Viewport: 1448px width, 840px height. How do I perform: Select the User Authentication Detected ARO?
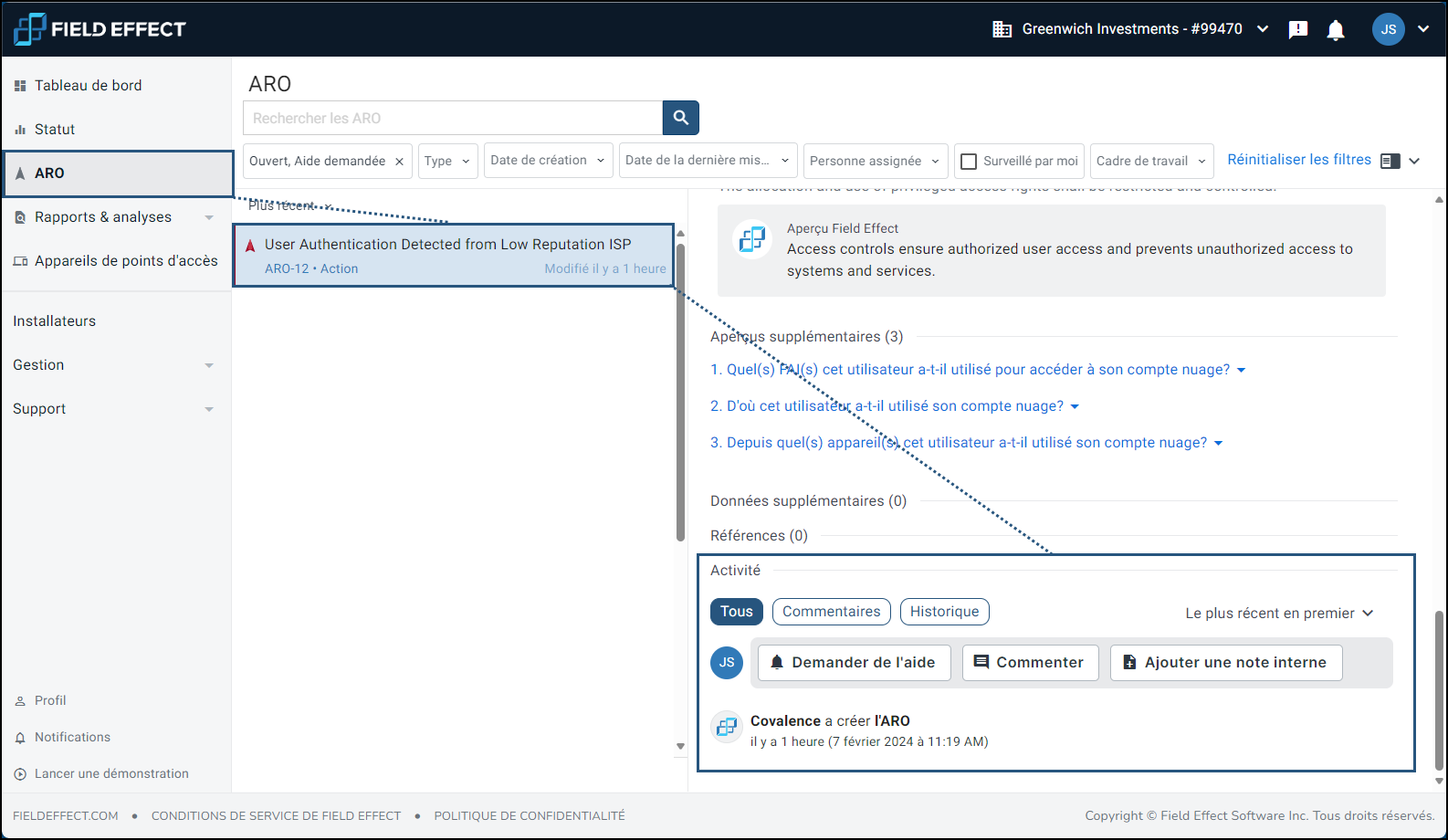coord(454,256)
